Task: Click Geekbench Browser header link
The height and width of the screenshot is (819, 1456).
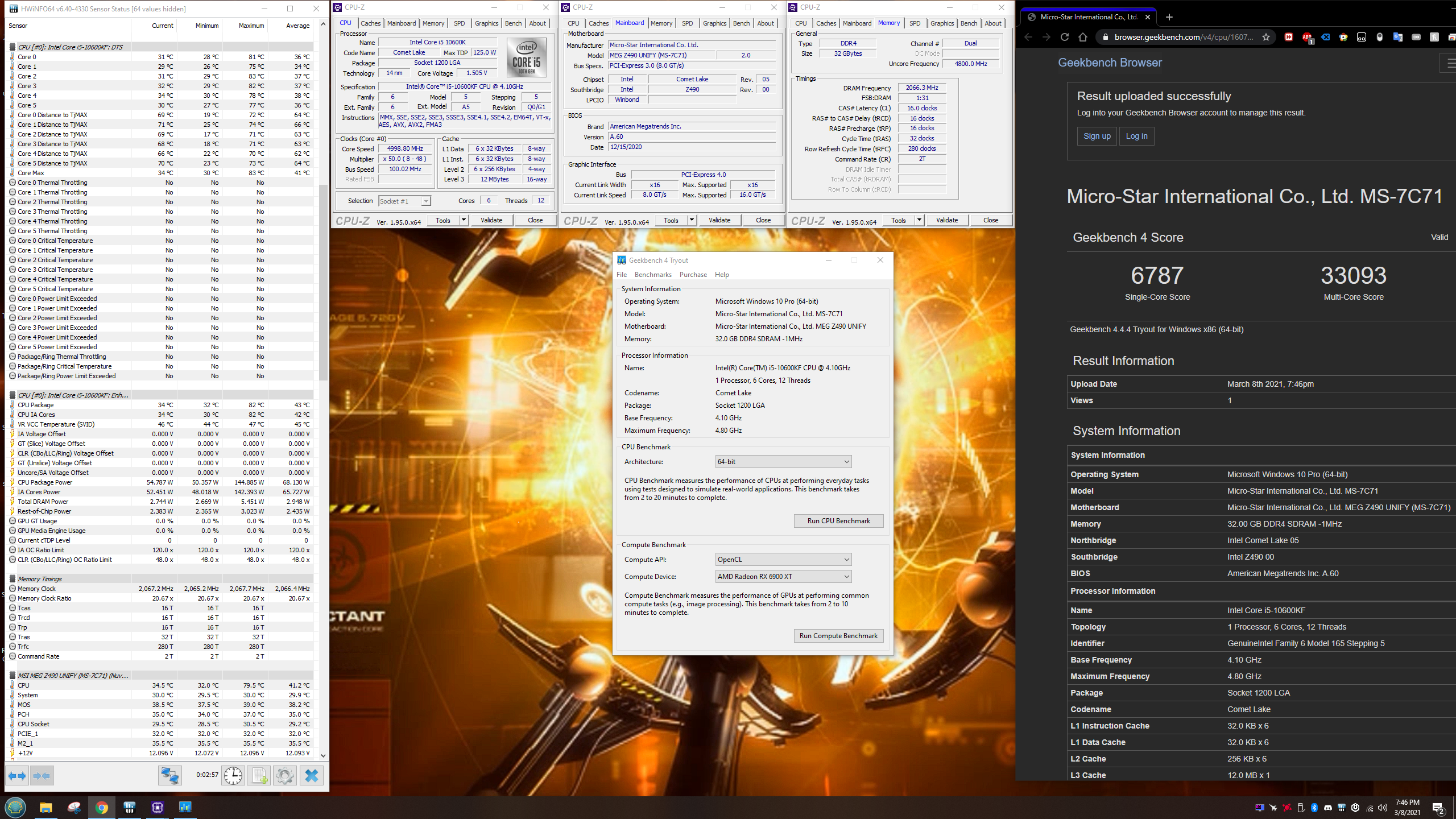Action: [x=1110, y=63]
